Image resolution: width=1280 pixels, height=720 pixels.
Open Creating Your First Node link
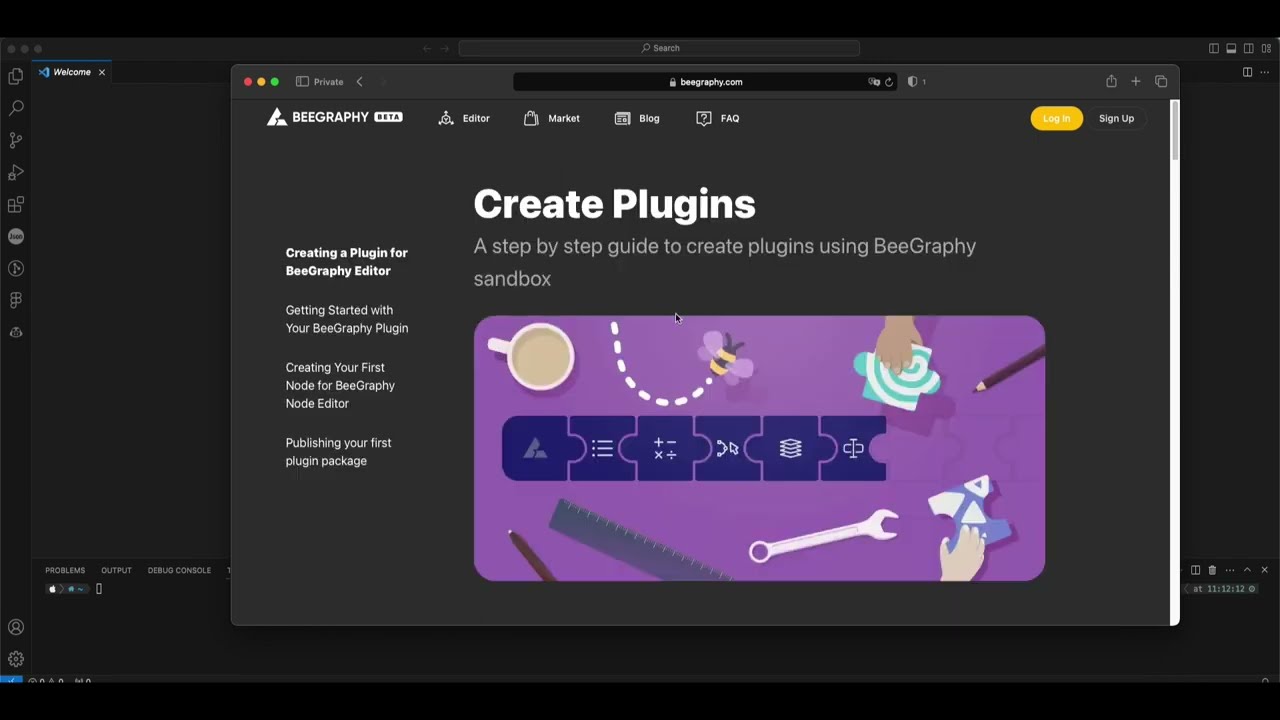click(x=340, y=385)
